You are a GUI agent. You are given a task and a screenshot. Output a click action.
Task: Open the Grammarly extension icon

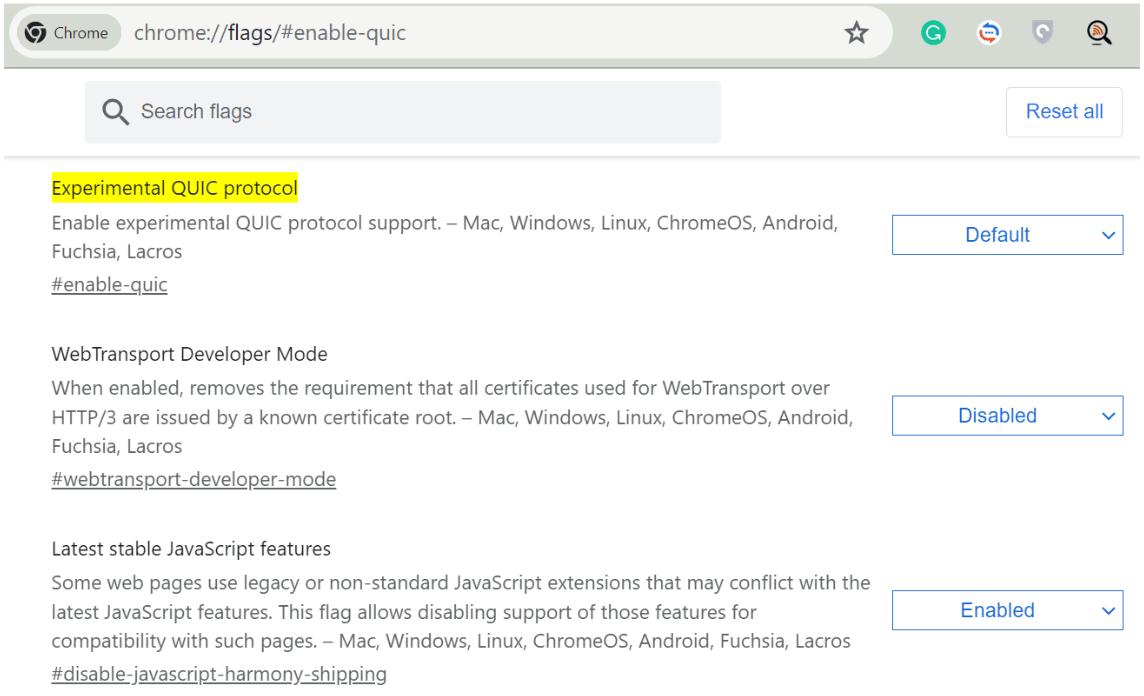click(933, 32)
